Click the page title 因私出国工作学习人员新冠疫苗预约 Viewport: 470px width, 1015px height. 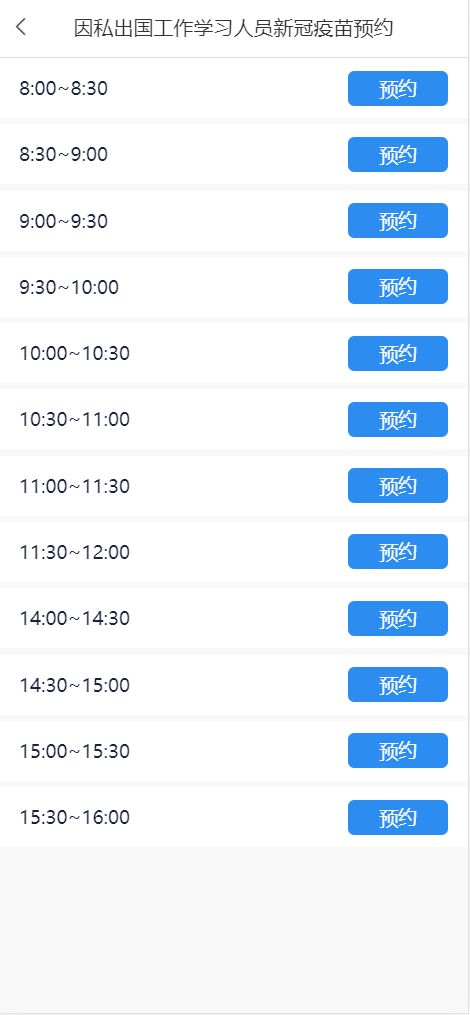coord(233,28)
